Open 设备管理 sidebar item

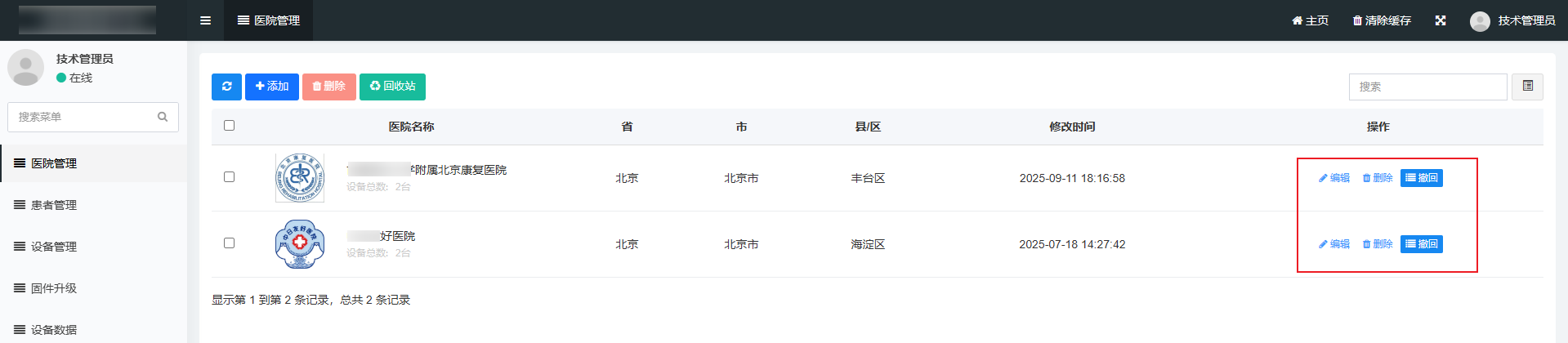coord(93,247)
